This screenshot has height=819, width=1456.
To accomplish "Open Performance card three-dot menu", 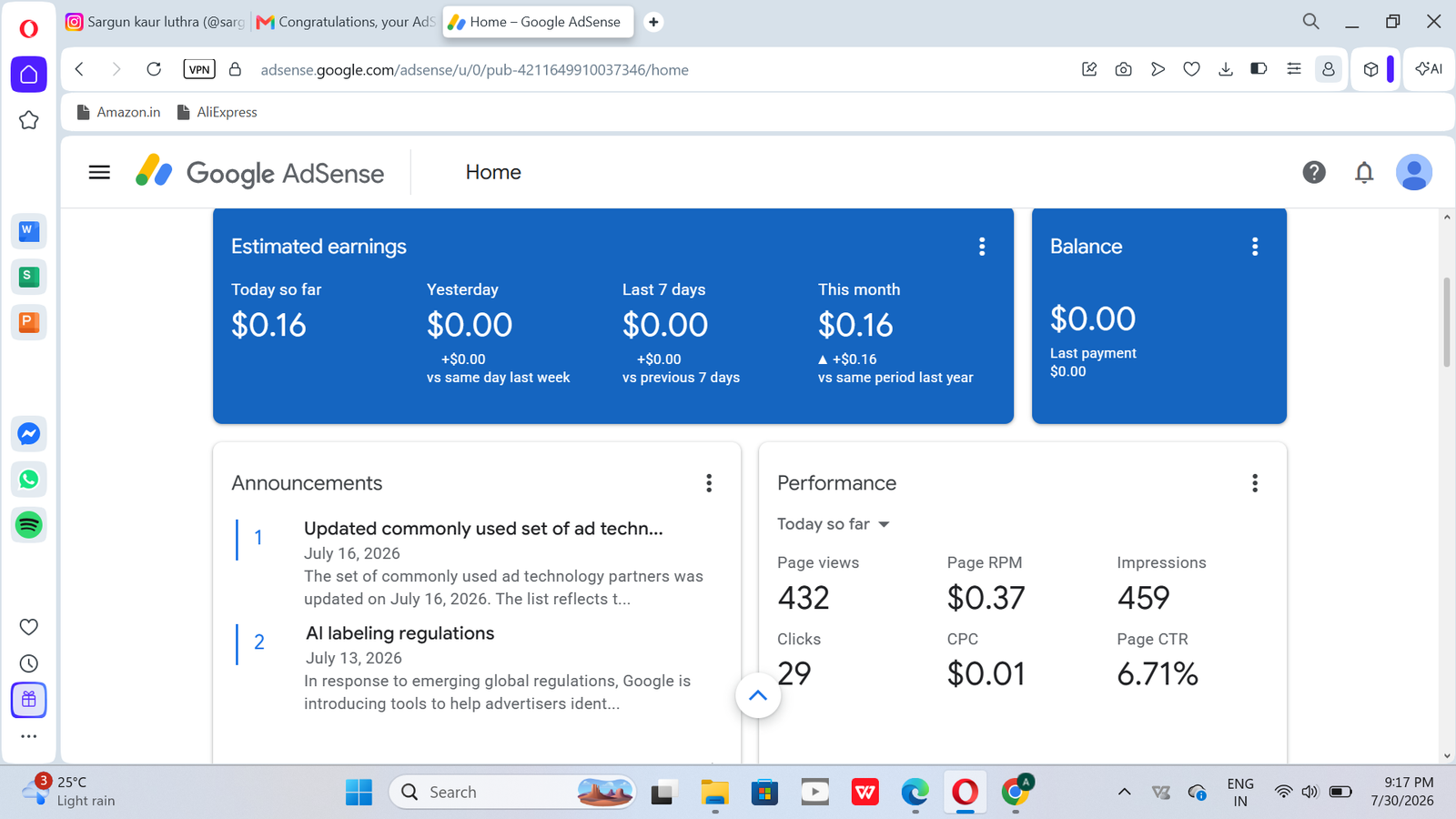I will [1255, 483].
